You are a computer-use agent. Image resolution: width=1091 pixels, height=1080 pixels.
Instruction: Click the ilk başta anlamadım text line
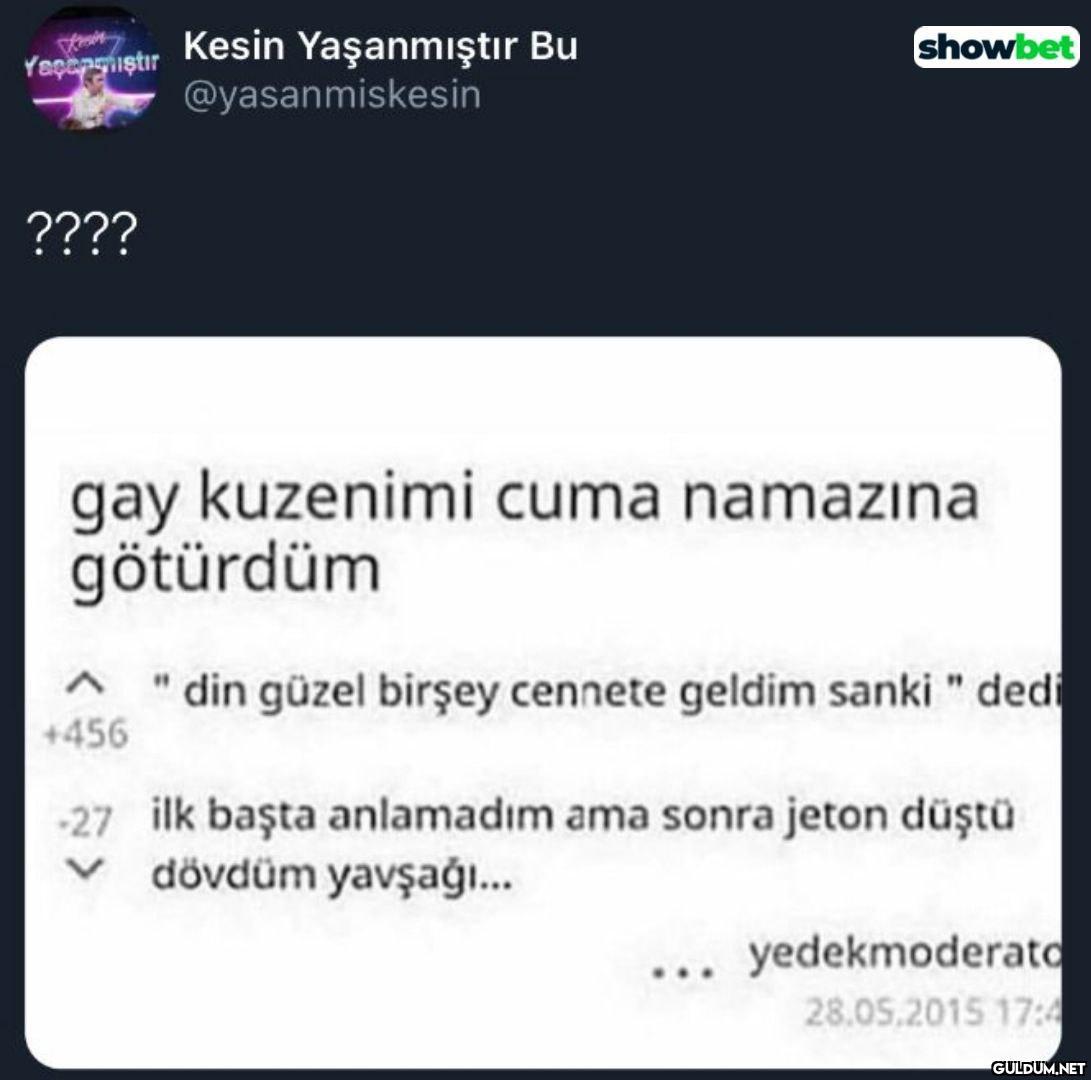(583, 816)
